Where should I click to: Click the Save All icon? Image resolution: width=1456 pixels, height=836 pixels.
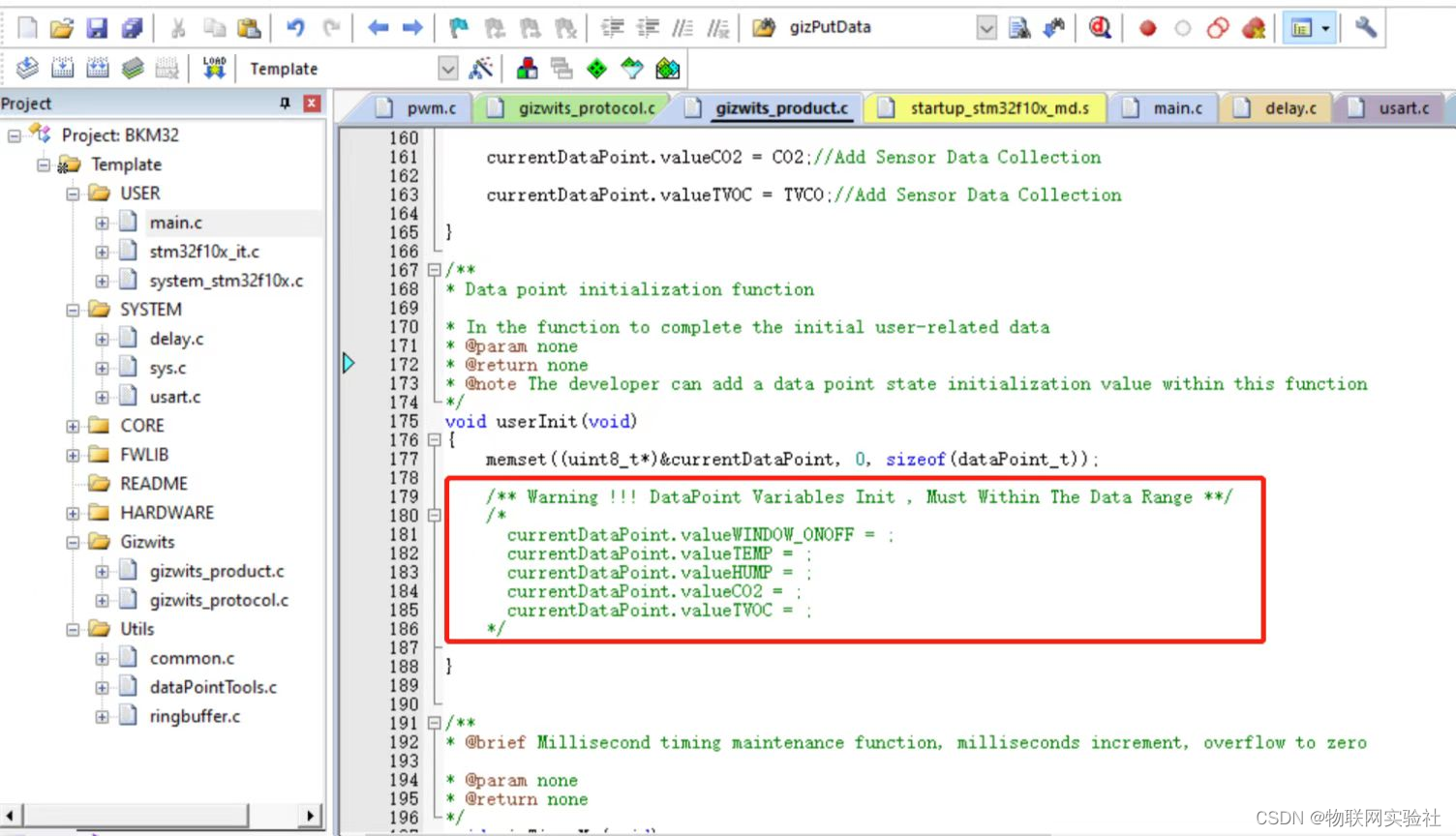[133, 28]
